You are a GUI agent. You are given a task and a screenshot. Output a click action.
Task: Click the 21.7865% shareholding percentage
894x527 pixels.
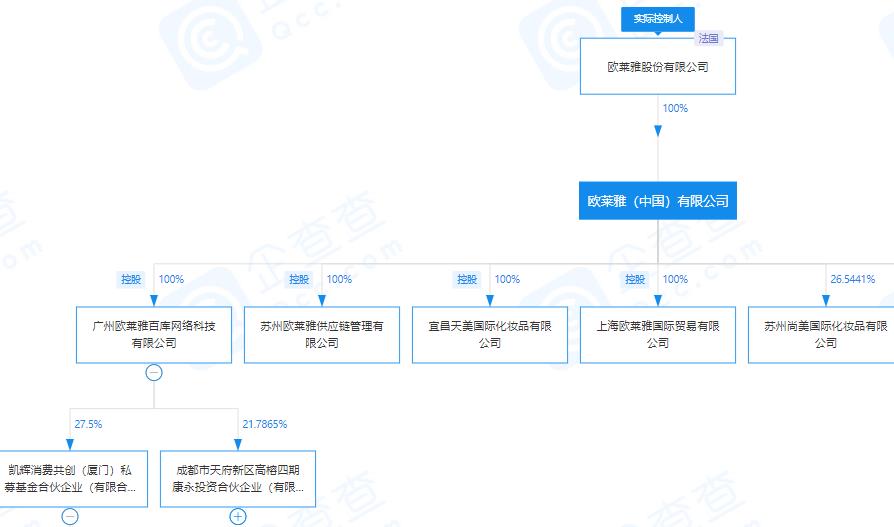(x=265, y=424)
